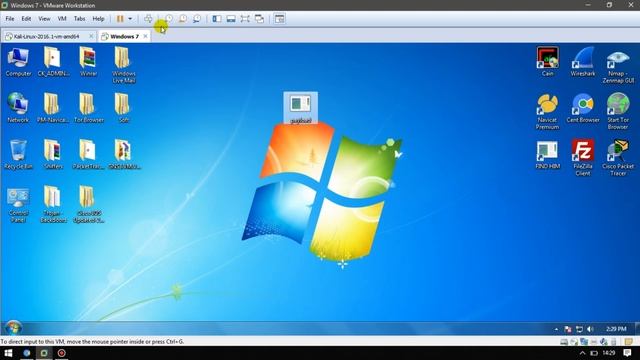Open the Edit menu

coord(26,19)
